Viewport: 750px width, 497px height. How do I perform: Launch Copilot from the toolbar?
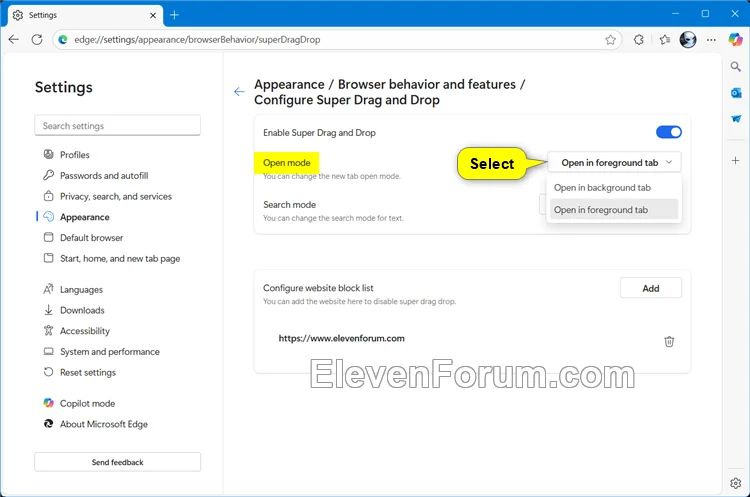(735, 40)
